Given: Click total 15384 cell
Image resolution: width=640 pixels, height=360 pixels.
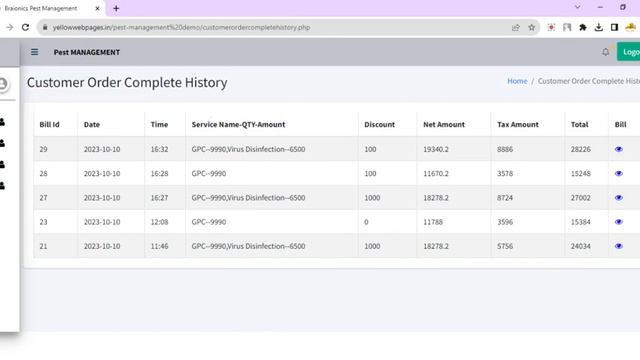Looking at the screenshot, I should pyautogui.click(x=587, y=222).
